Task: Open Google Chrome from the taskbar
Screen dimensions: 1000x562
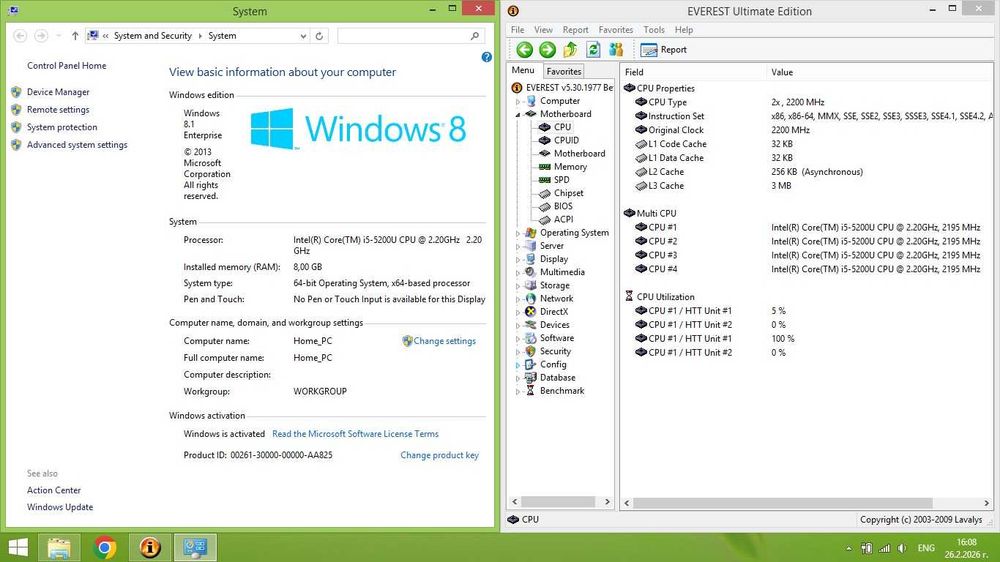Action: click(x=105, y=547)
